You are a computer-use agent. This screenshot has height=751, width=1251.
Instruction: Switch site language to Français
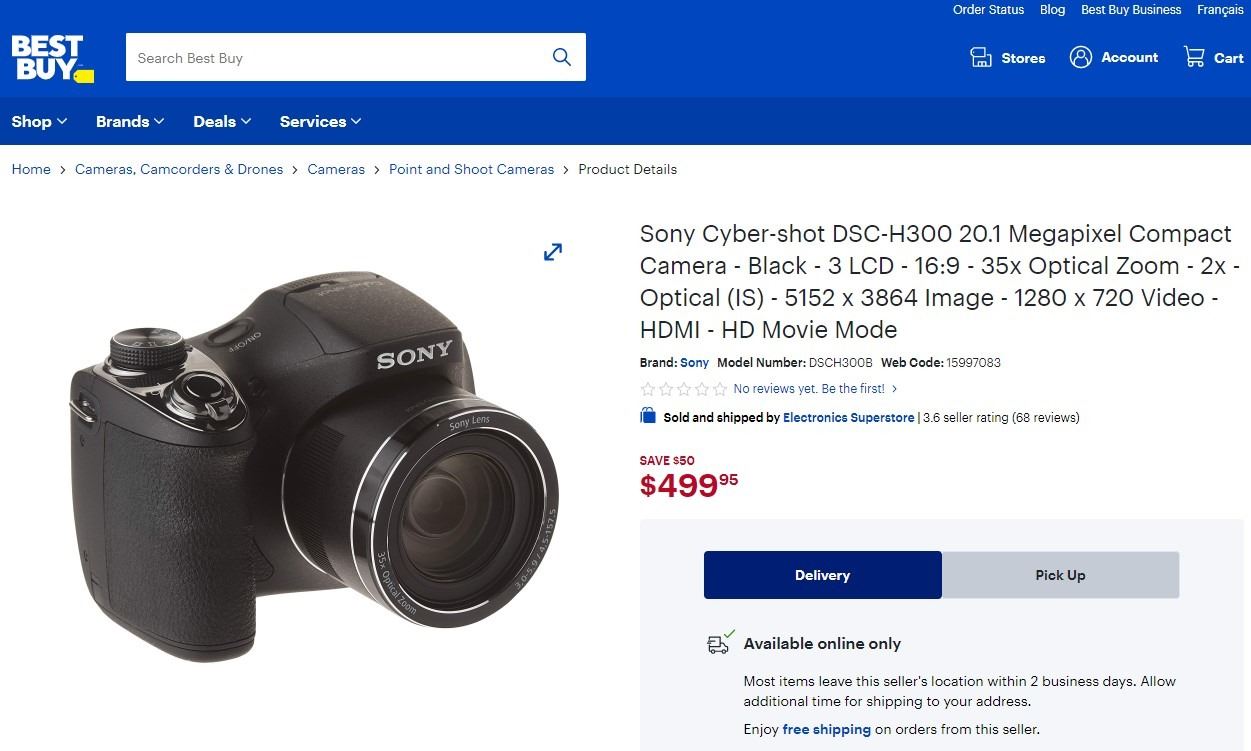point(1220,10)
